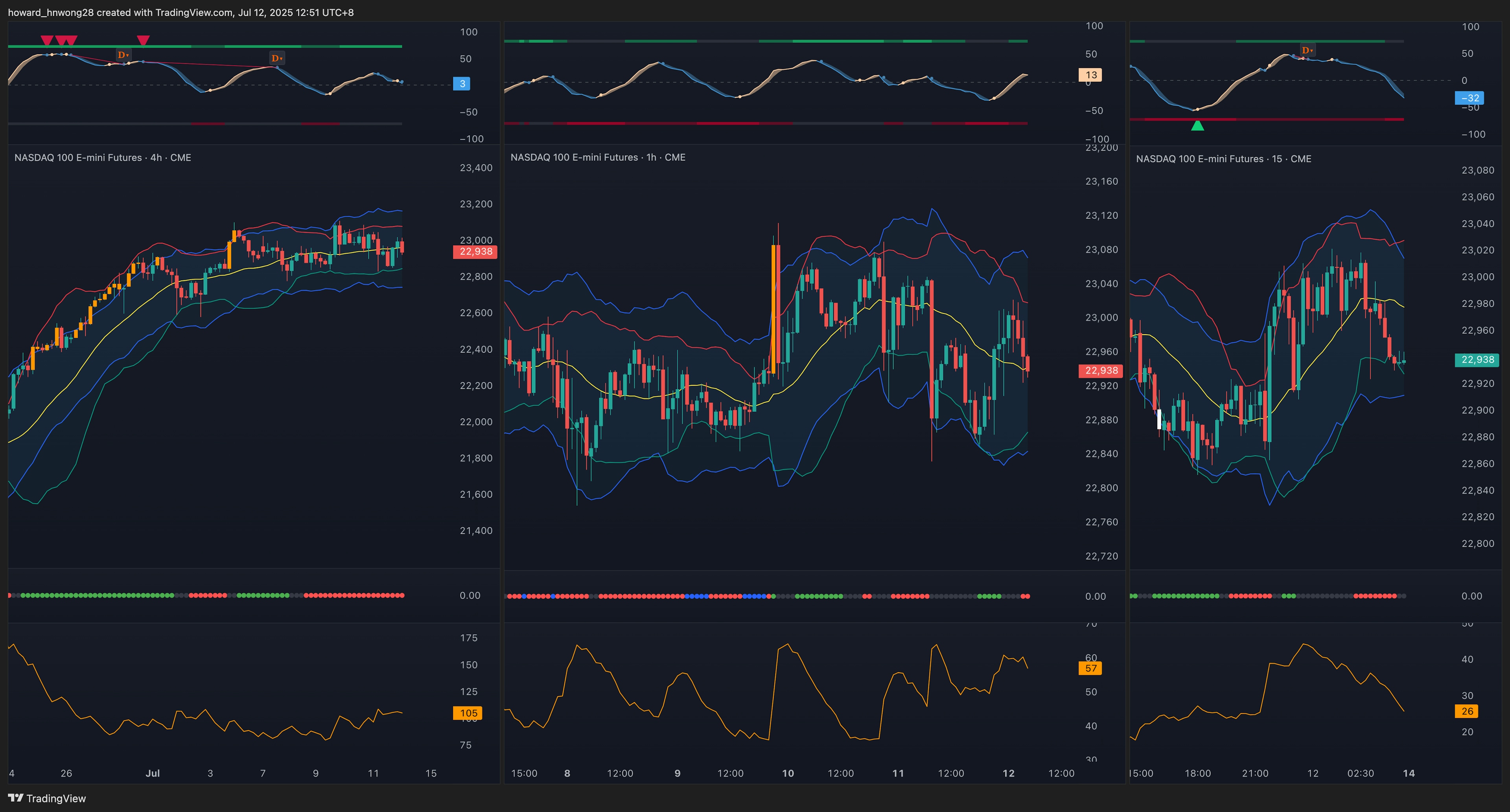Click the 02:30 label on the 15-minute time axis
Viewport: 1510px width, 812px height.
click(x=1360, y=773)
